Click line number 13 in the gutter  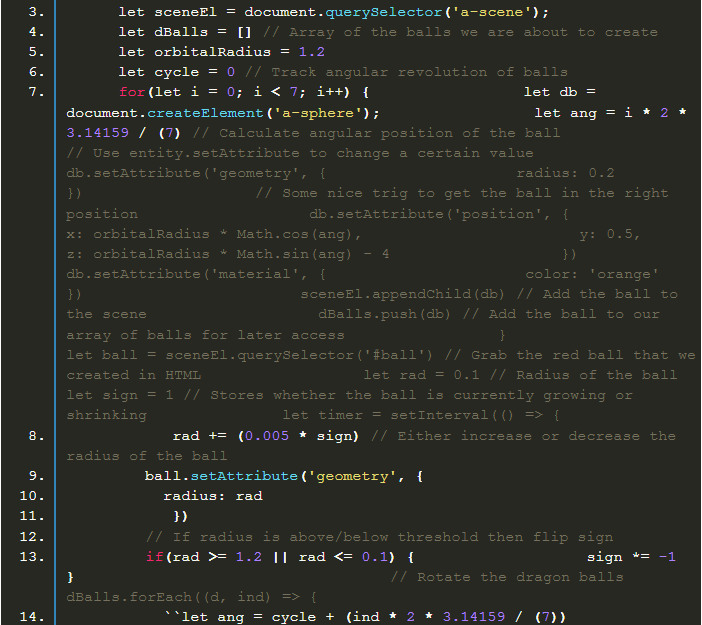(x=32, y=557)
